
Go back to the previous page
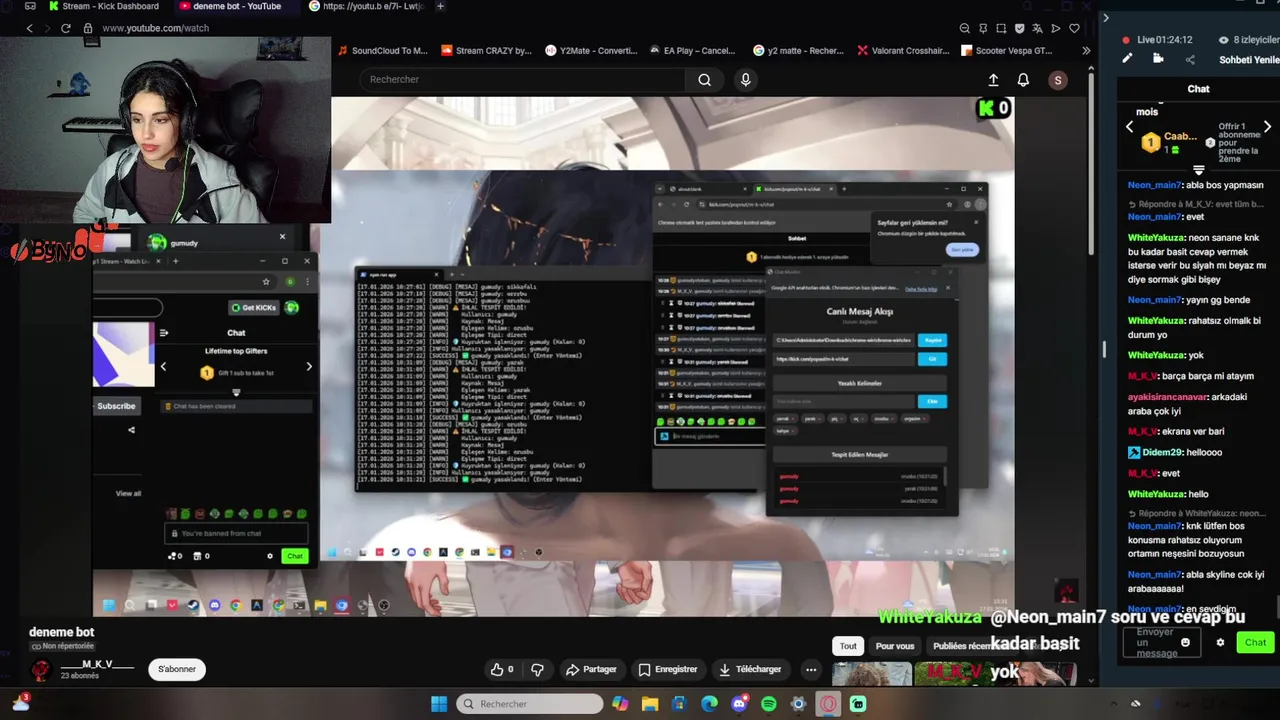(x=29, y=28)
